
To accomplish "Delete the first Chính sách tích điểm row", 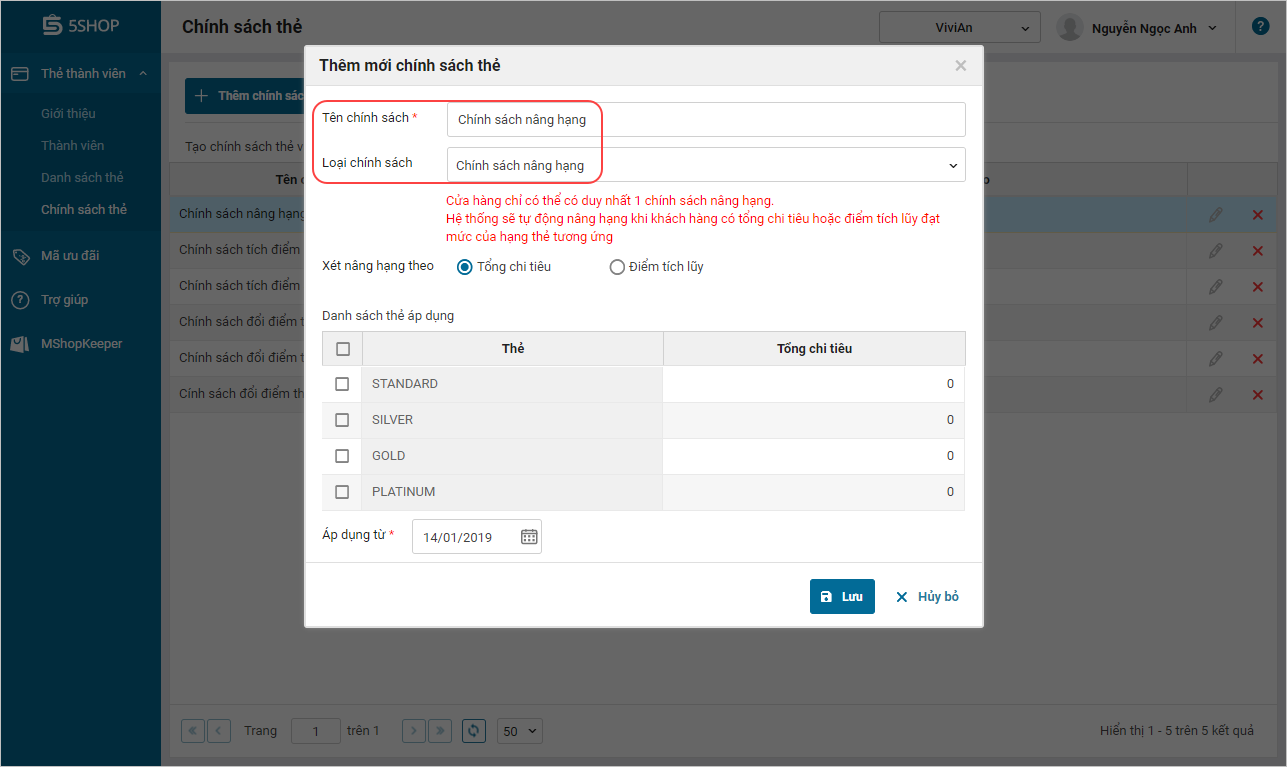I will (x=1258, y=251).
